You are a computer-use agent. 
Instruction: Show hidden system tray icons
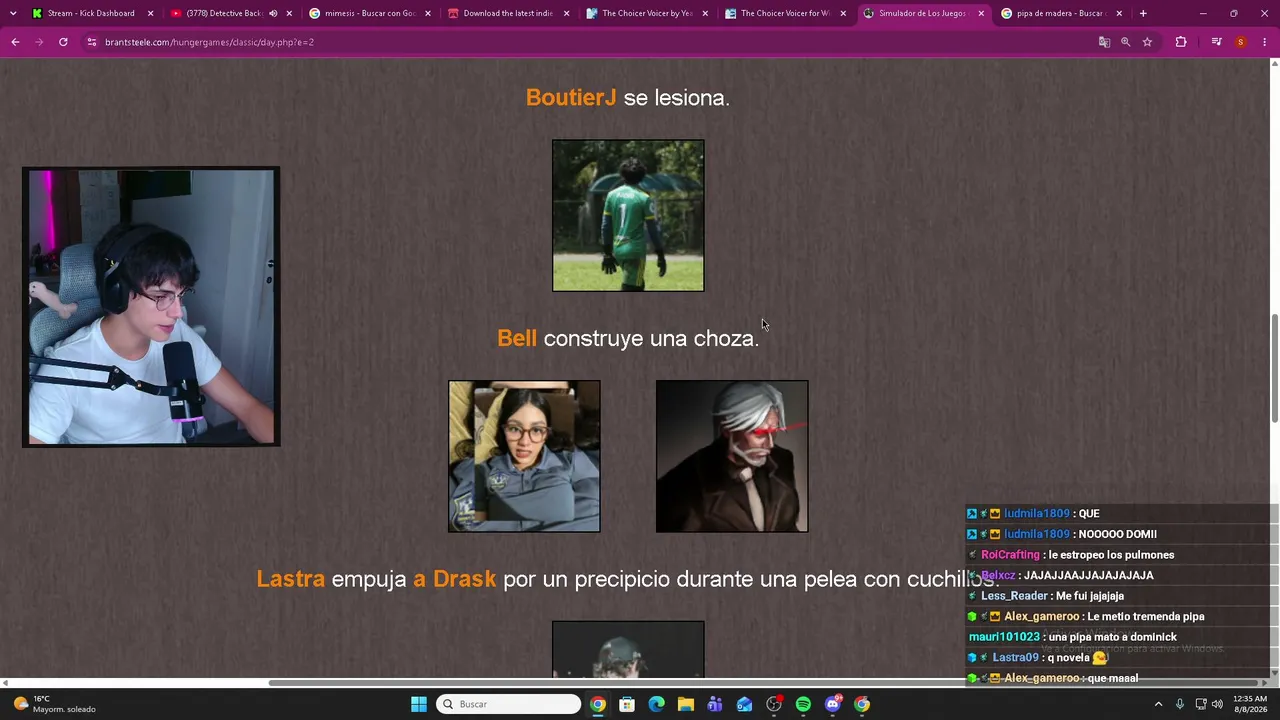pyautogui.click(x=1159, y=704)
